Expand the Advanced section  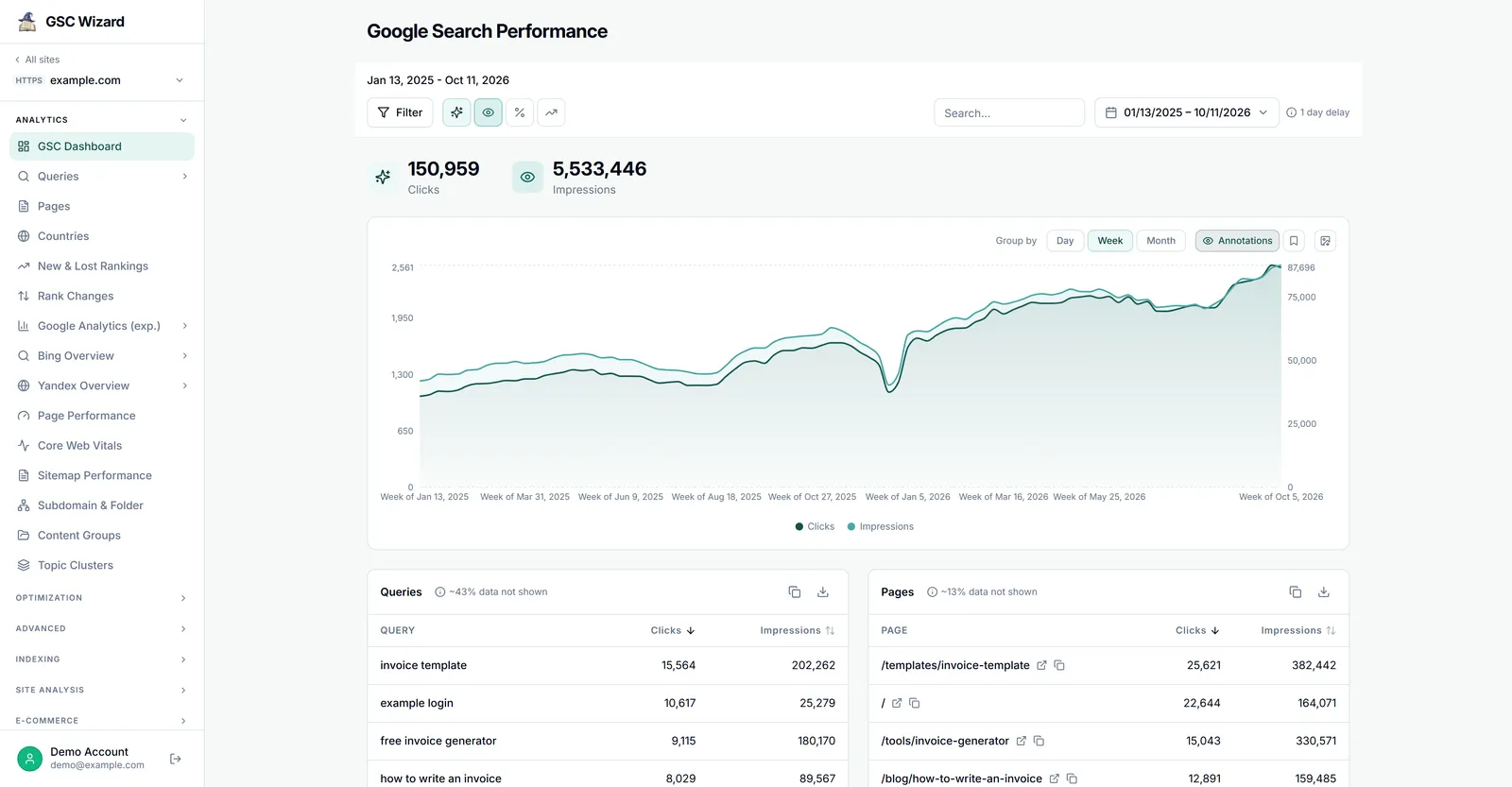[102, 628]
